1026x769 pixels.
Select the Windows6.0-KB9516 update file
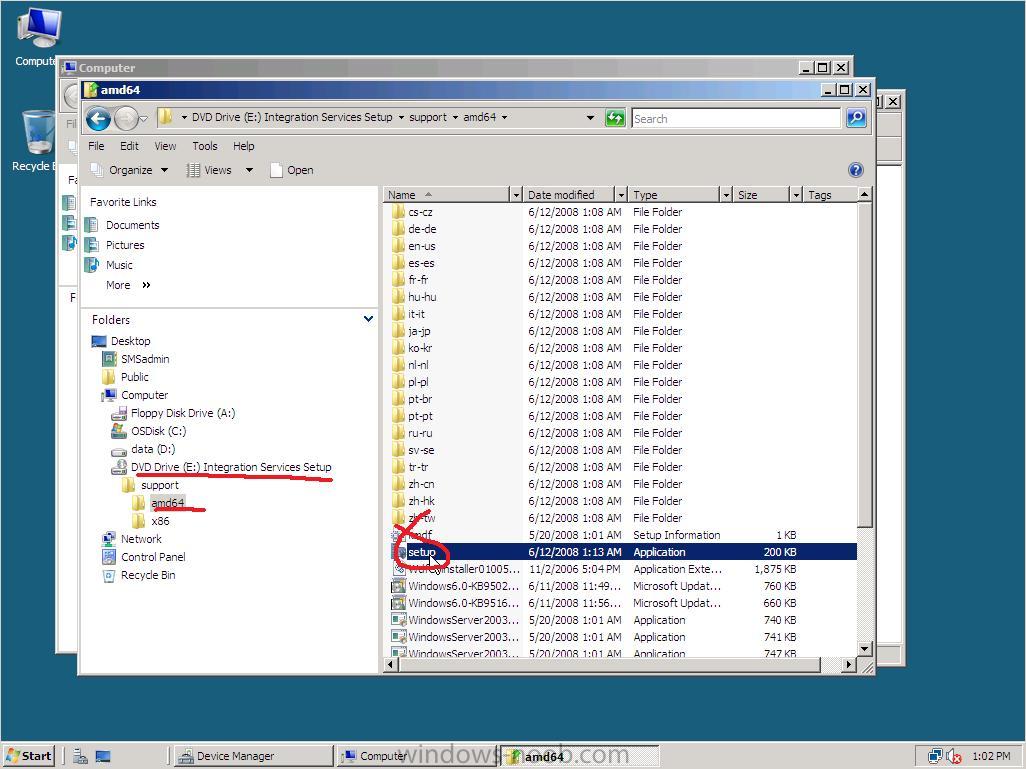click(463, 603)
